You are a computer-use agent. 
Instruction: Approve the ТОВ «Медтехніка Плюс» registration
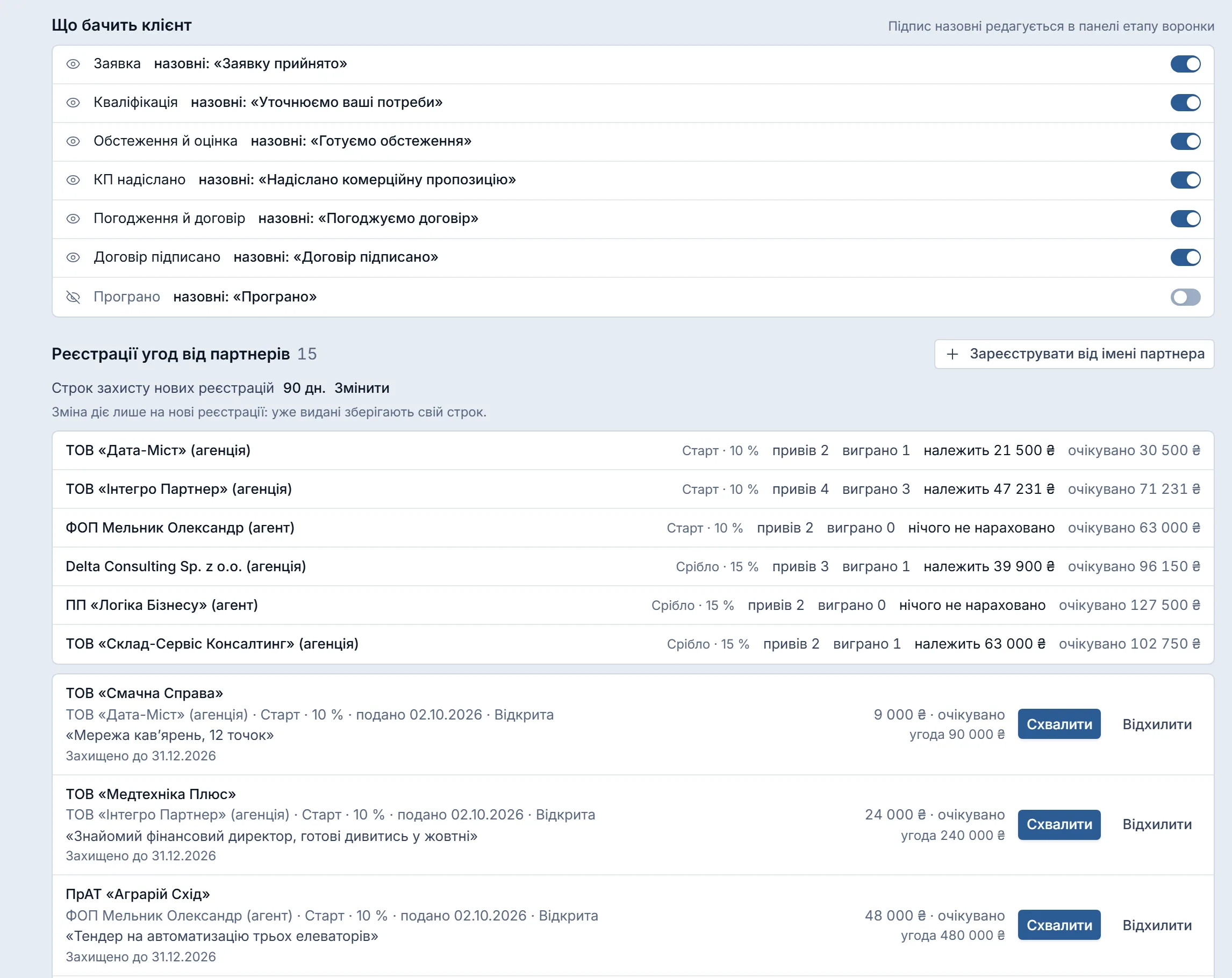pyautogui.click(x=1059, y=824)
